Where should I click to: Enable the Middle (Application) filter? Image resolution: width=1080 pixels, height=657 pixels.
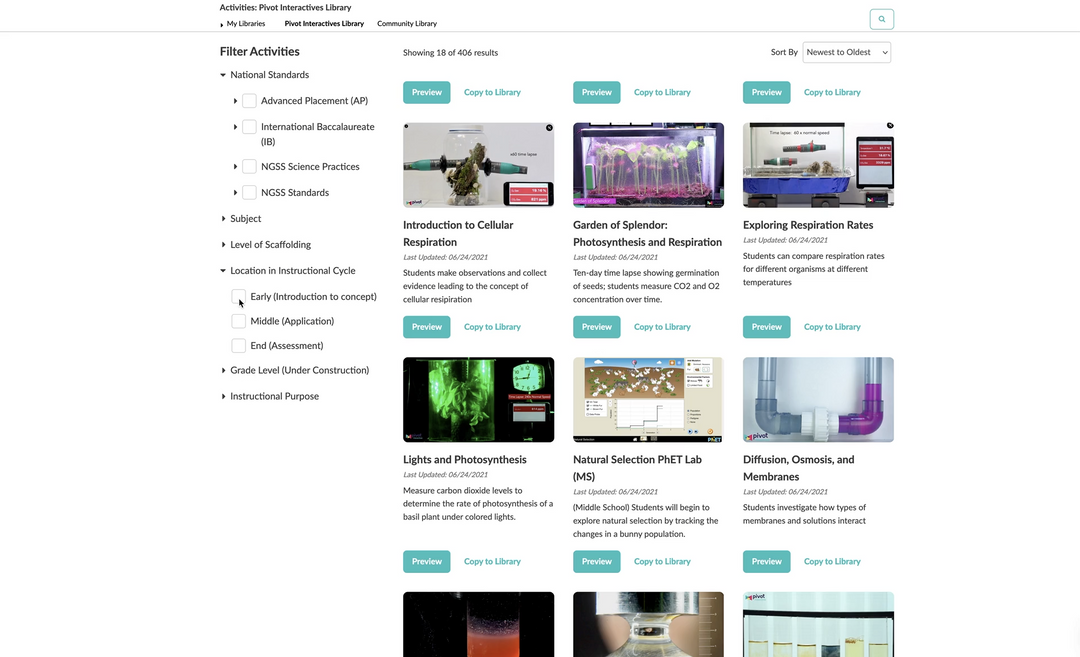[239, 320]
